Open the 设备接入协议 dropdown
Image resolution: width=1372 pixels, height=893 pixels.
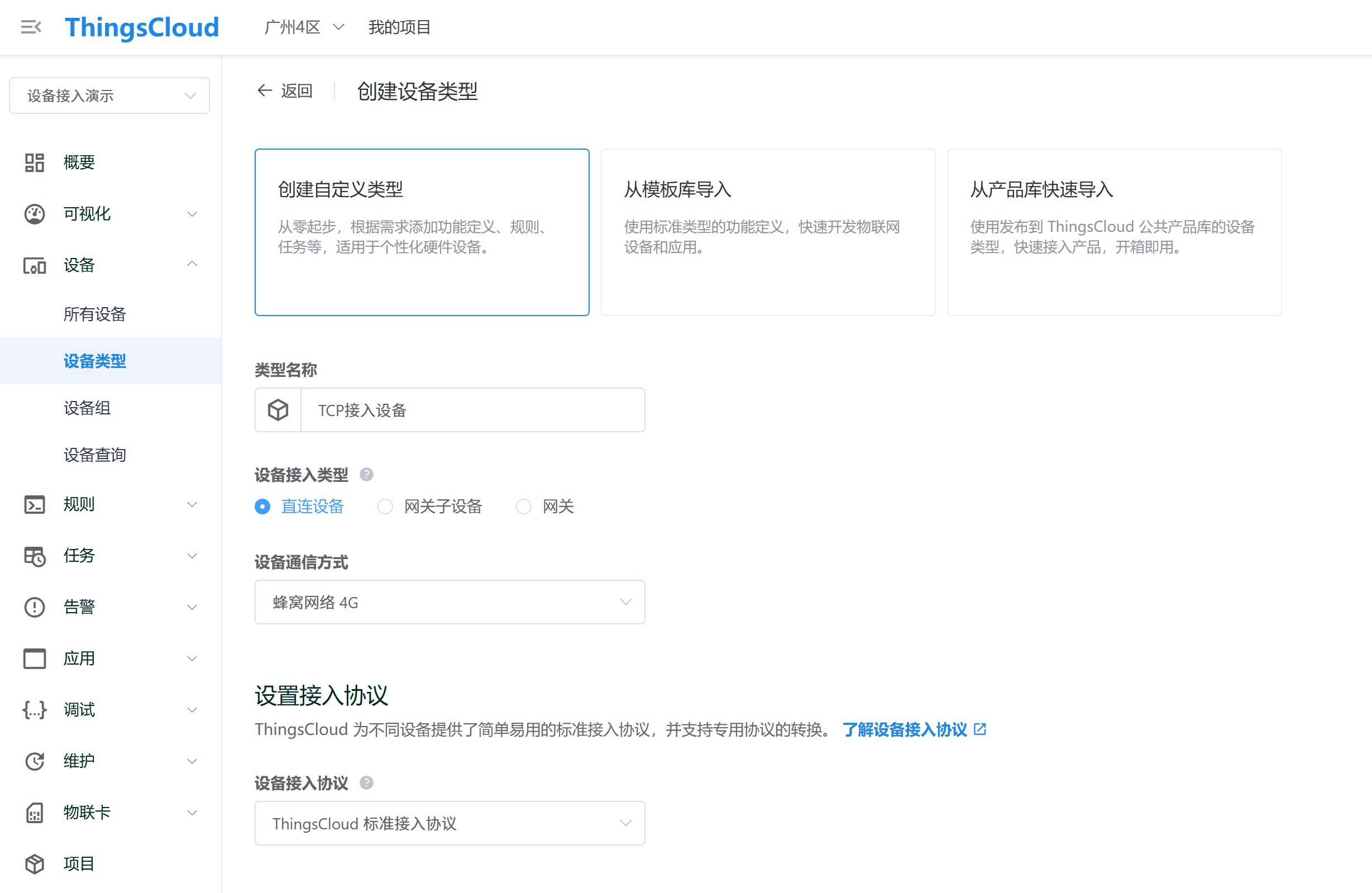coord(450,823)
